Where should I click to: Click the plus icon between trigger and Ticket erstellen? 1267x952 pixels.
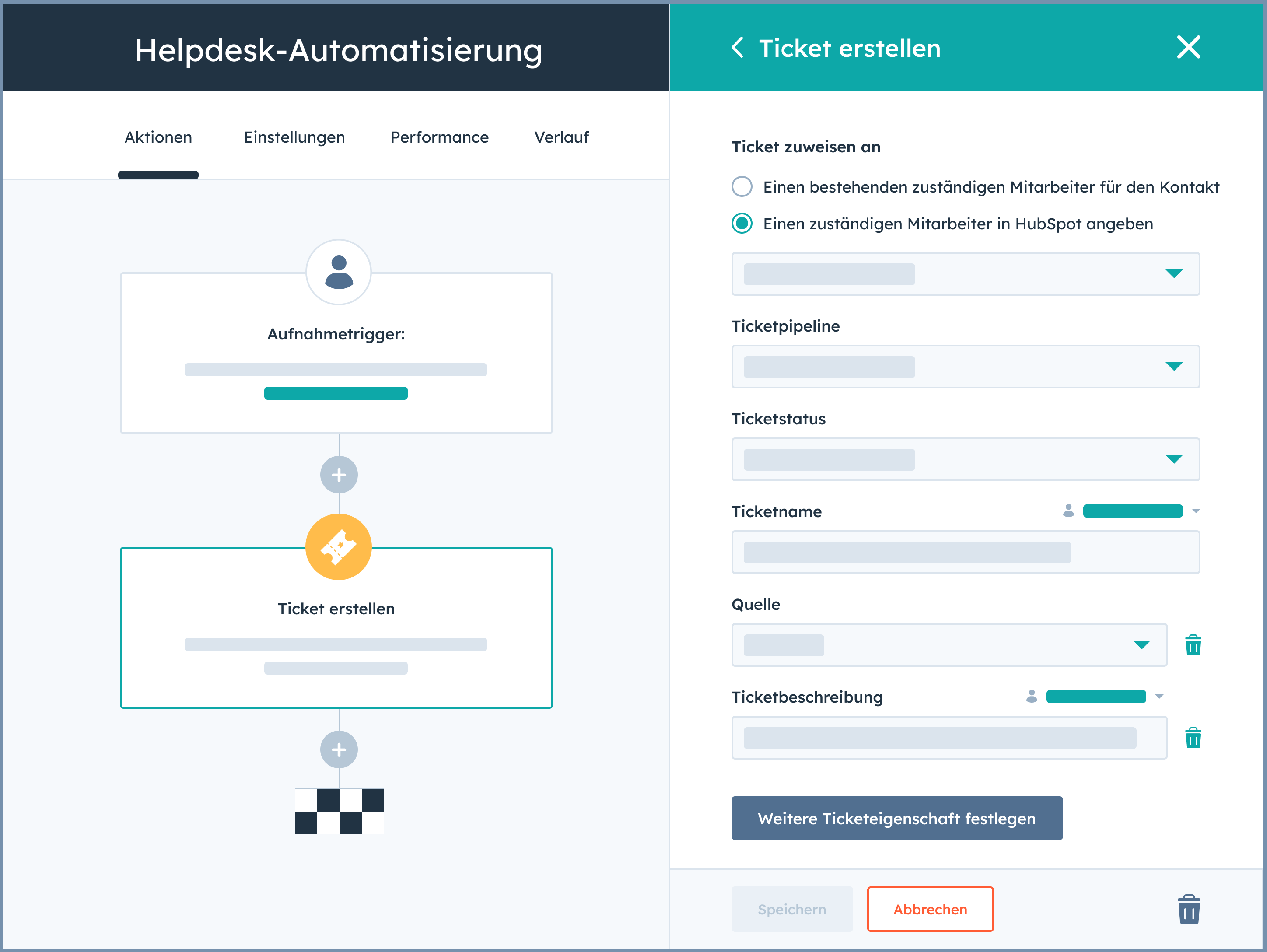[339, 475]
